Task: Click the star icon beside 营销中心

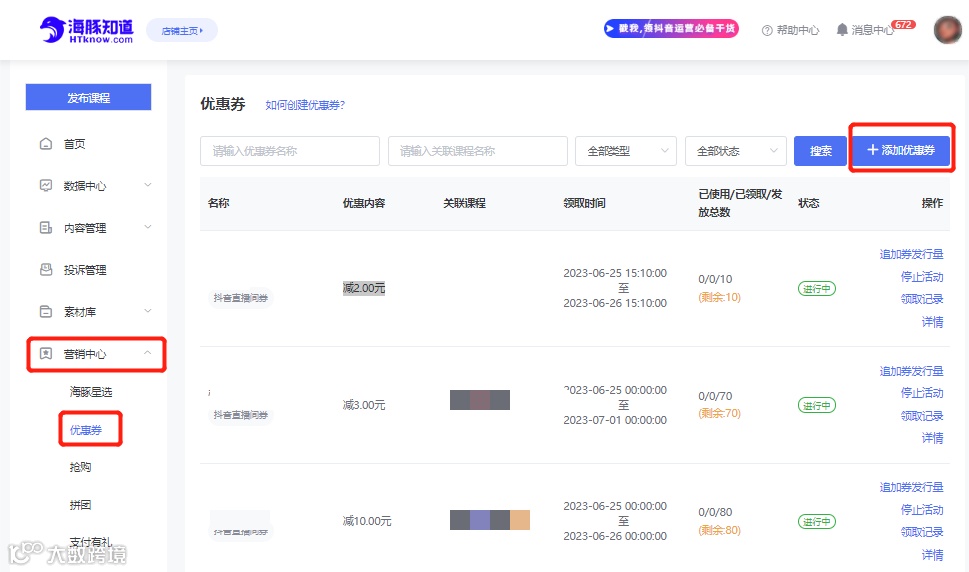Action: click(x=46, y=353)
